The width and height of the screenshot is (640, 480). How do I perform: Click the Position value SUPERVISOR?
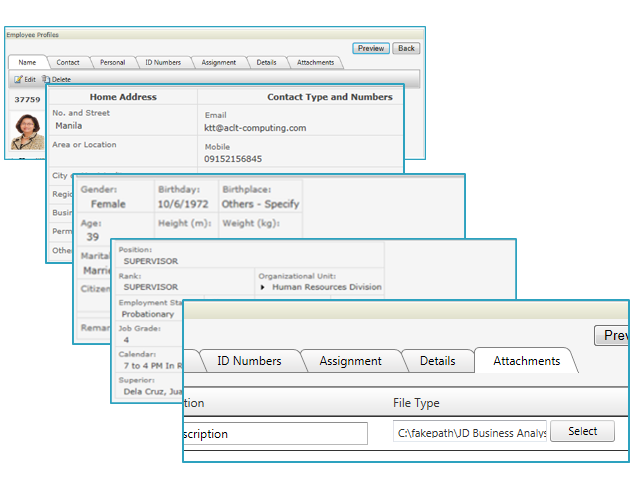pos(151,261)
